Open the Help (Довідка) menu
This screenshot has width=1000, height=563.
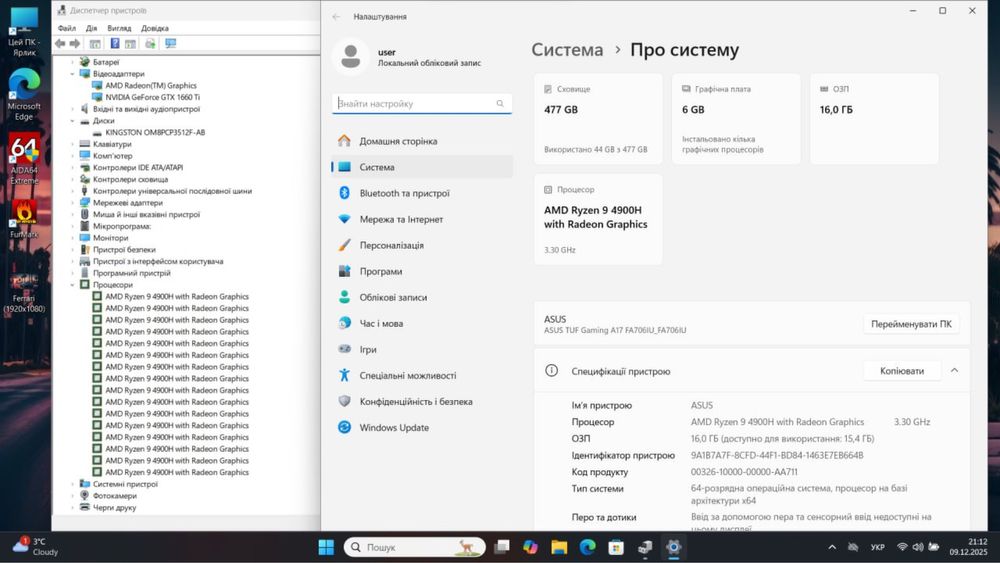(x=155, y=28)
